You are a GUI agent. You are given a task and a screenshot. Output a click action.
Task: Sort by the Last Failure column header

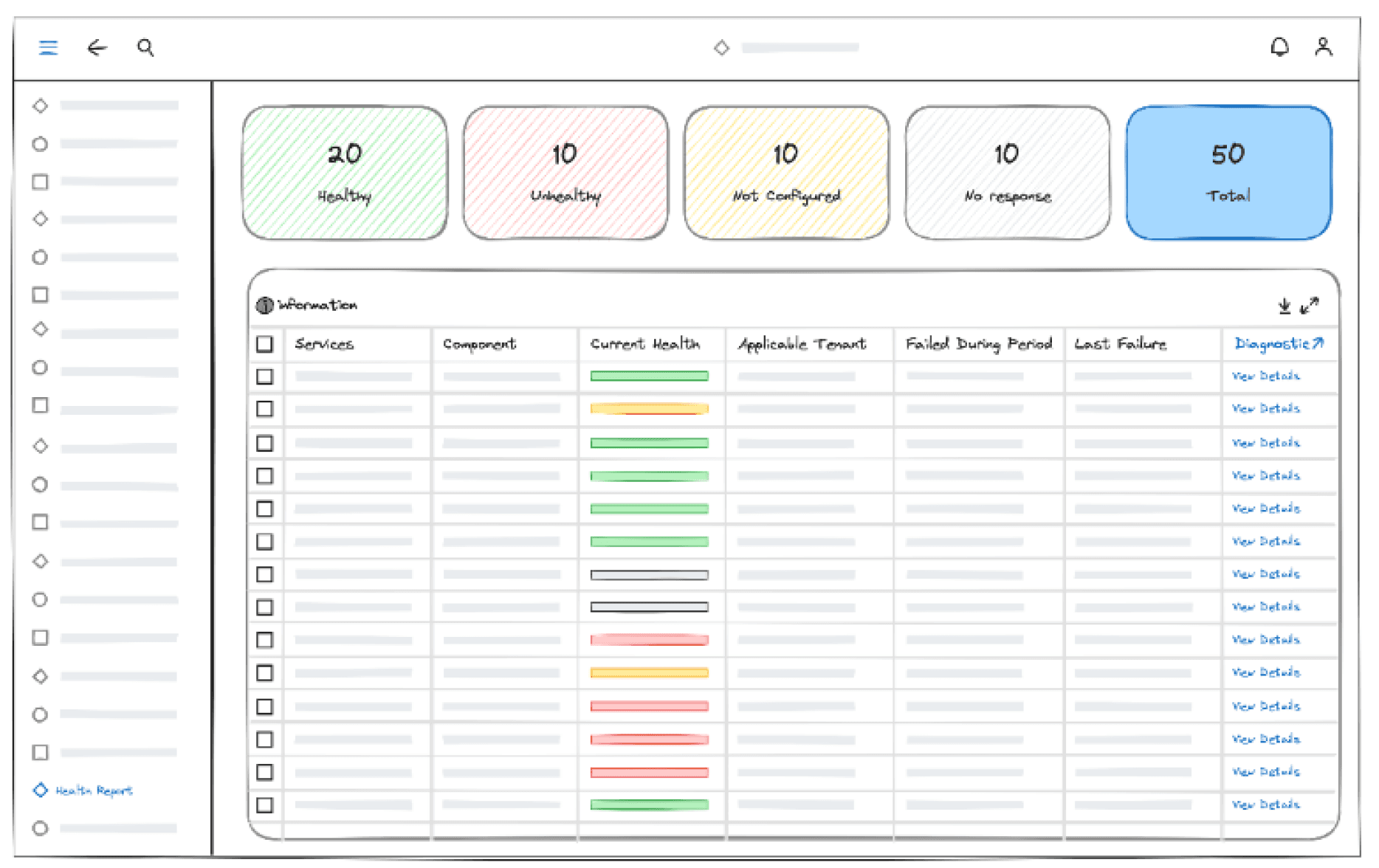[1121, 344]
